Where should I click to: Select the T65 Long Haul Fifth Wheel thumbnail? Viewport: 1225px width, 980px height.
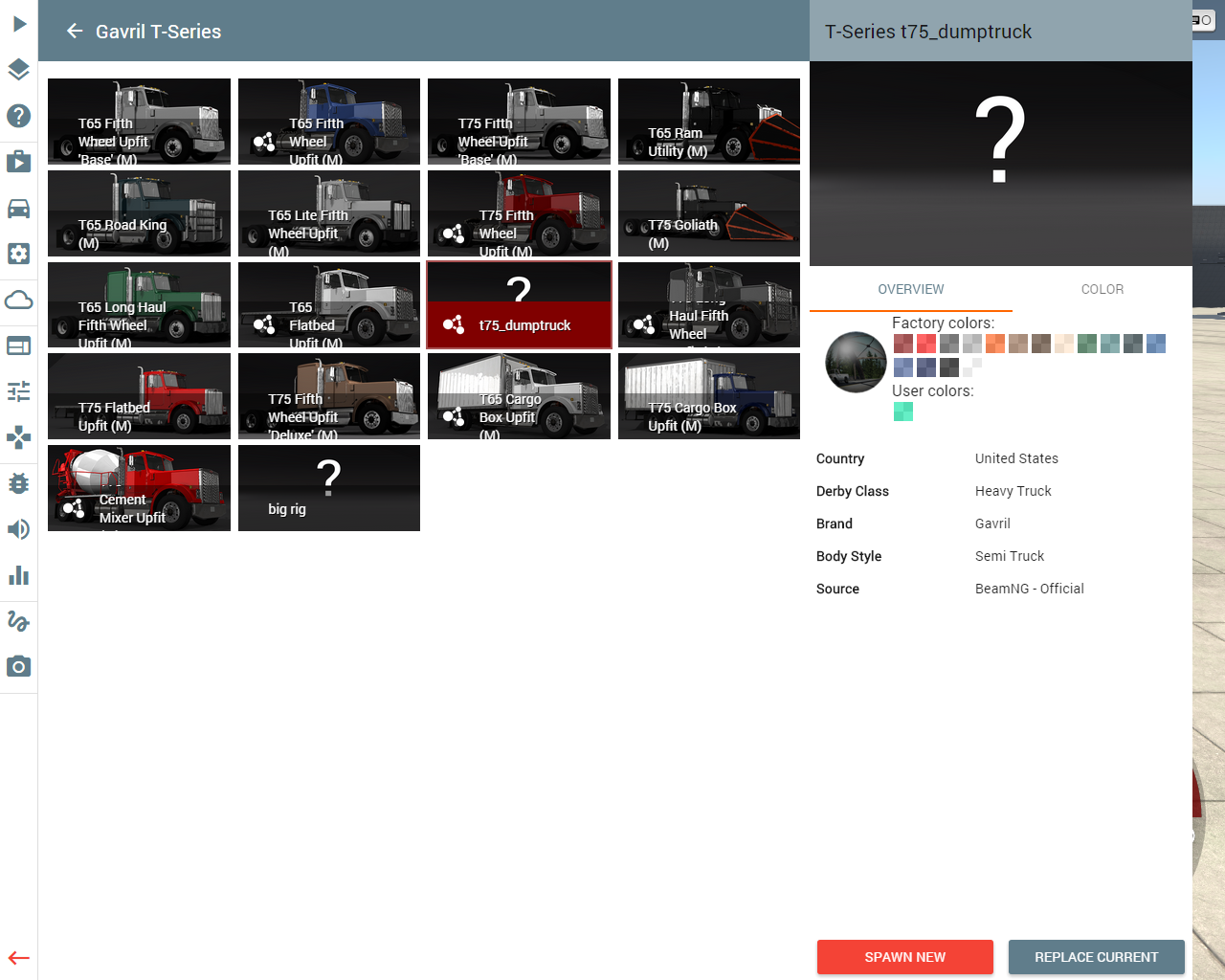139,304
